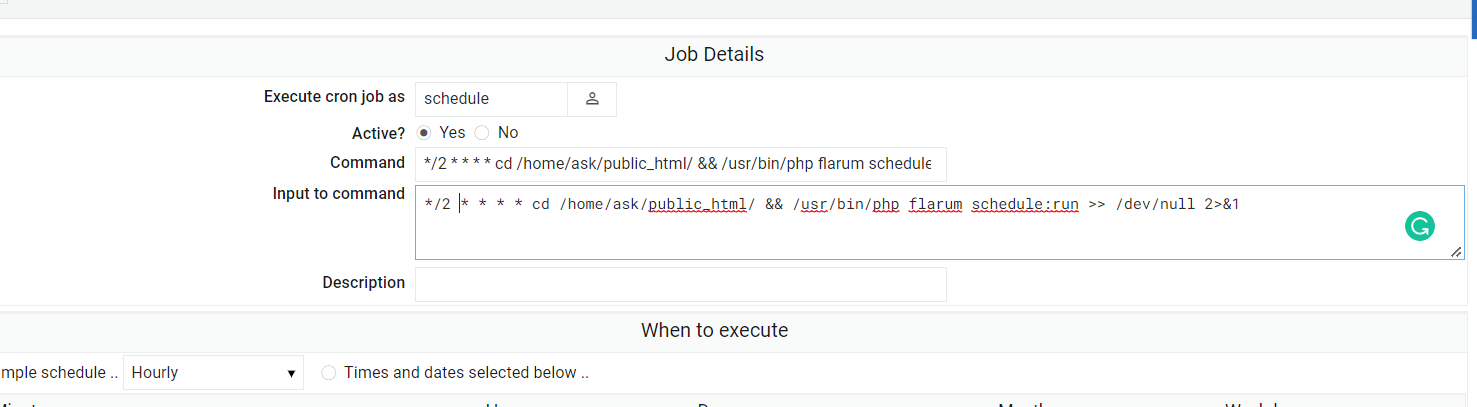The height and width of the screenshot is (407, 1477).
Task: Click the 'Execute cron job as' username field
Action: pos(491,99)
